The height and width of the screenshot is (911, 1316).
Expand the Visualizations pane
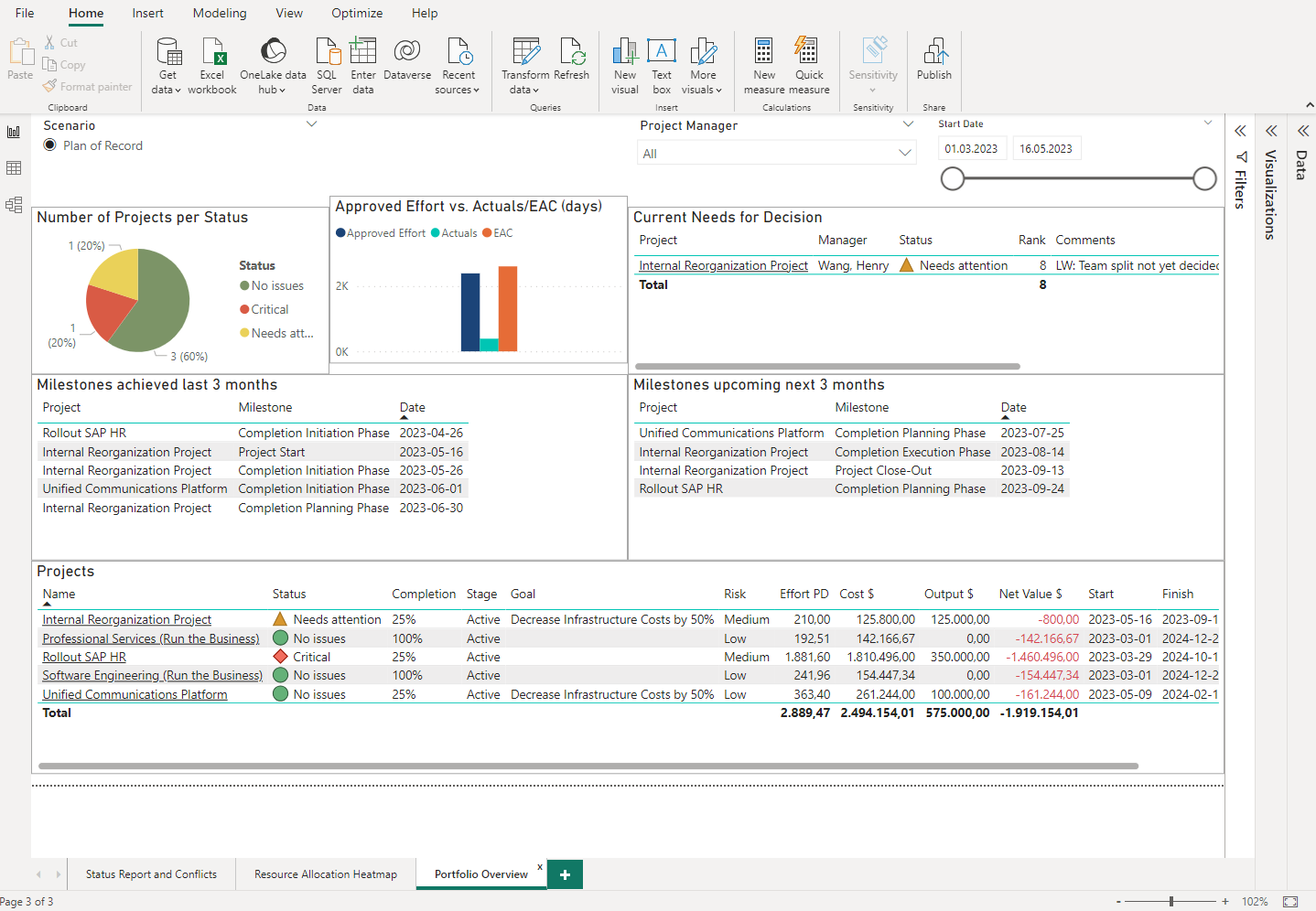(x=1271, y=131)
